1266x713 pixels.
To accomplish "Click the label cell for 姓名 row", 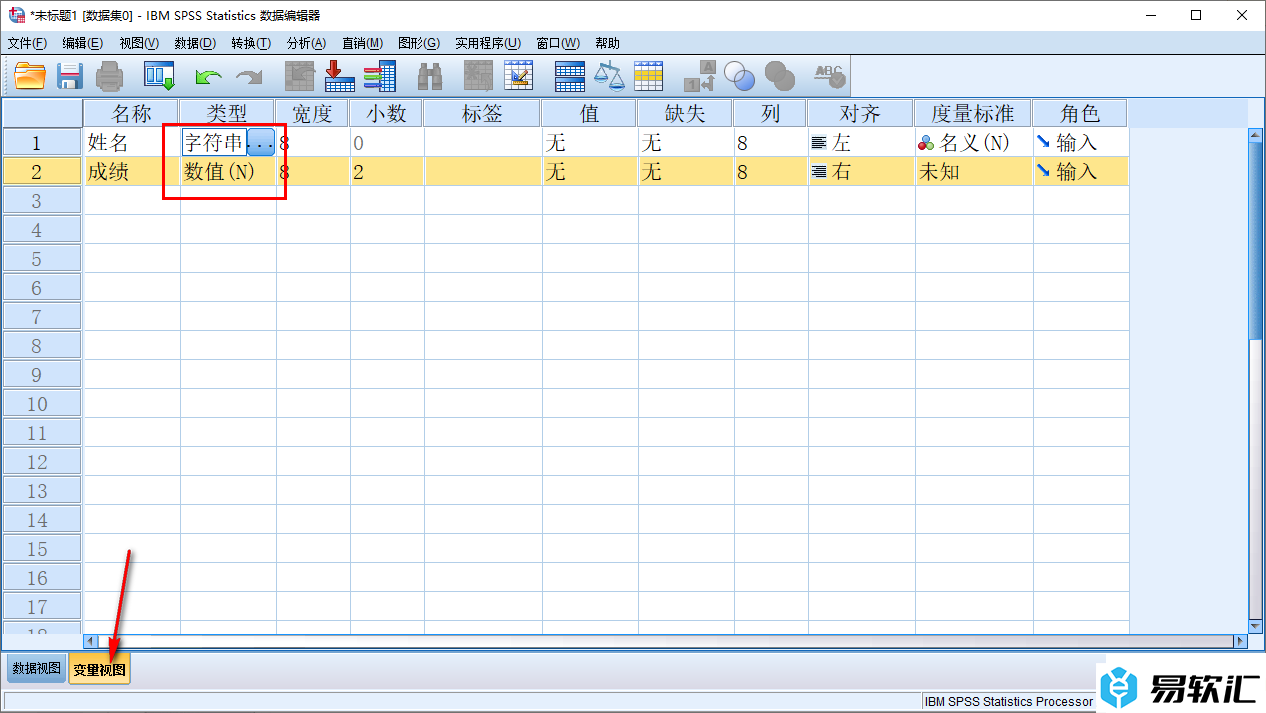I will 483,143.
